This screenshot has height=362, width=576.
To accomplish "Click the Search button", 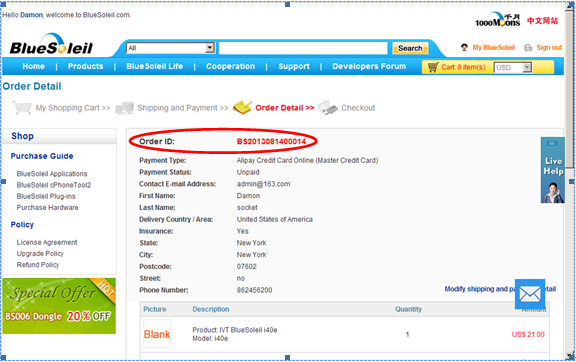I will point(410,48).
